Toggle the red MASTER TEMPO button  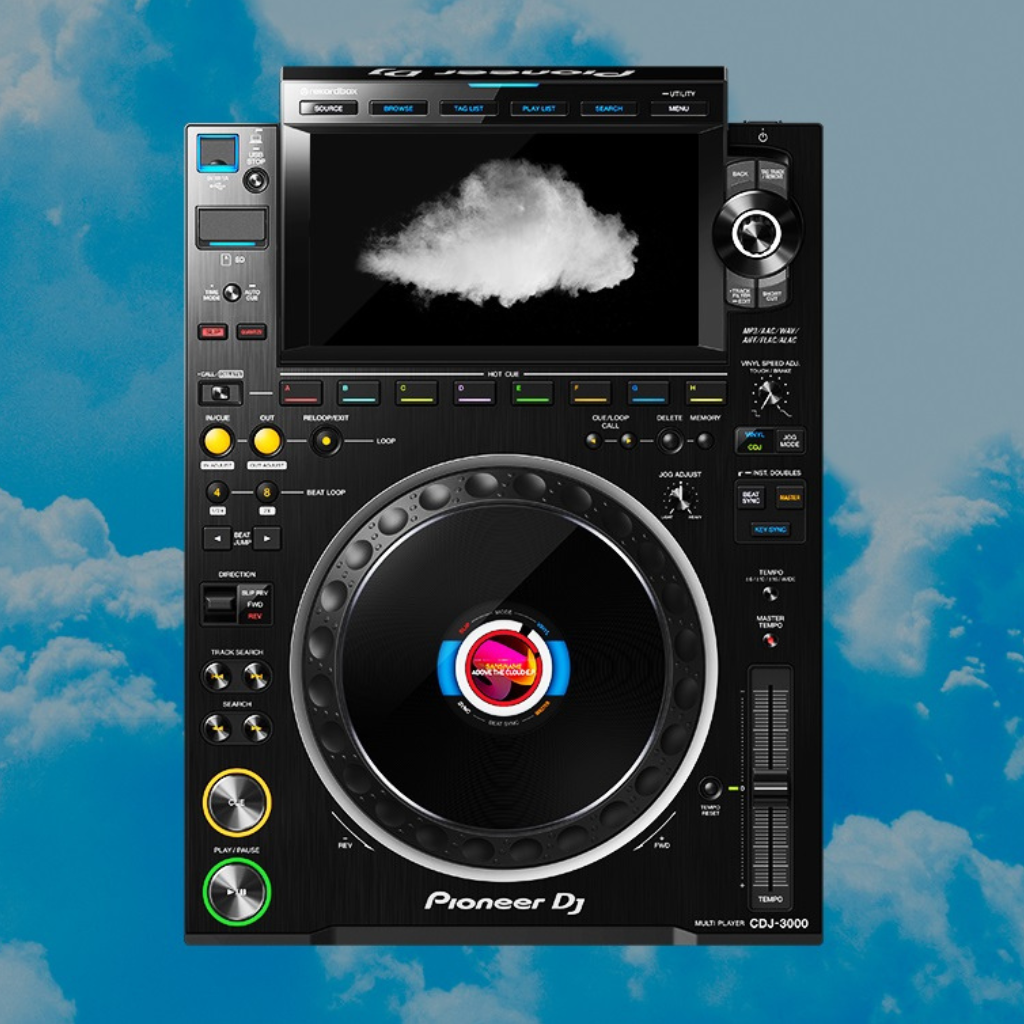click(771, 641)
